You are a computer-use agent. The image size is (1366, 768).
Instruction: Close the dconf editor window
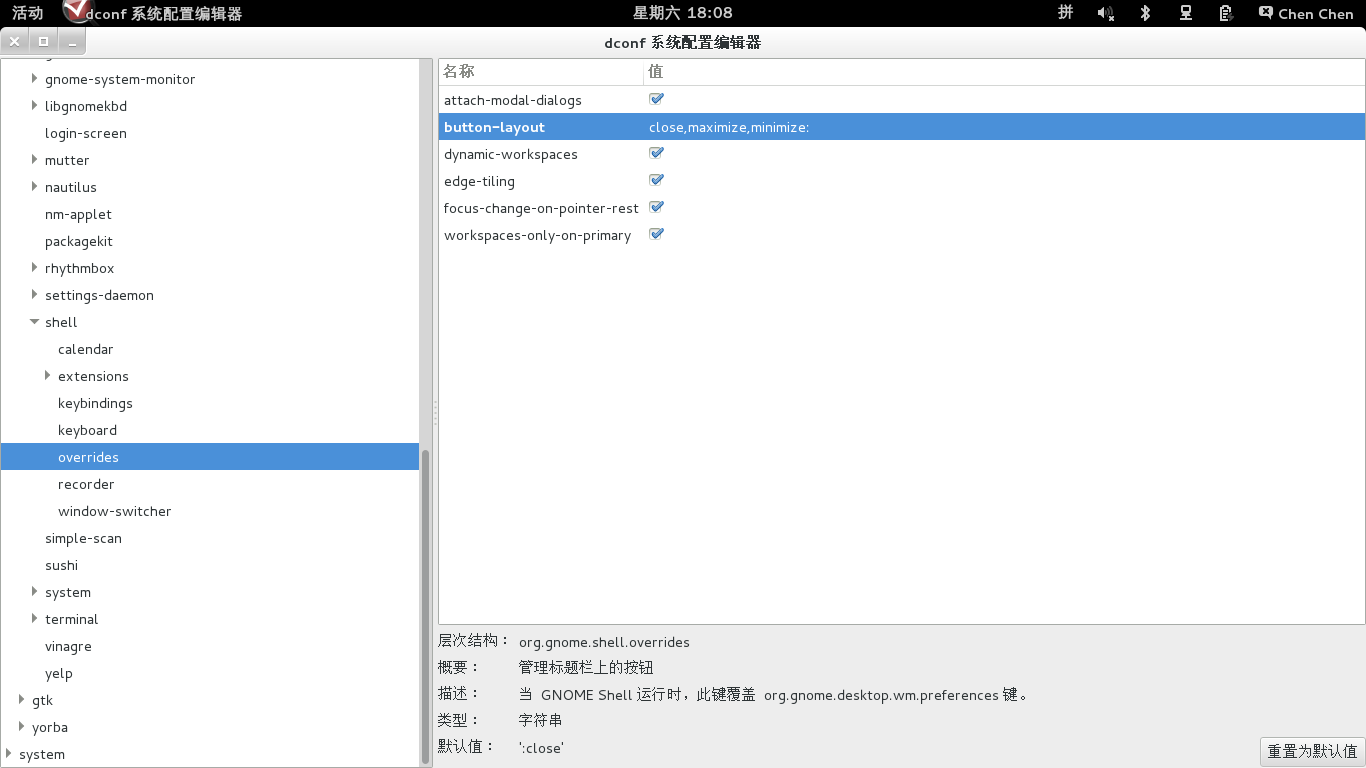pos(15,42)
